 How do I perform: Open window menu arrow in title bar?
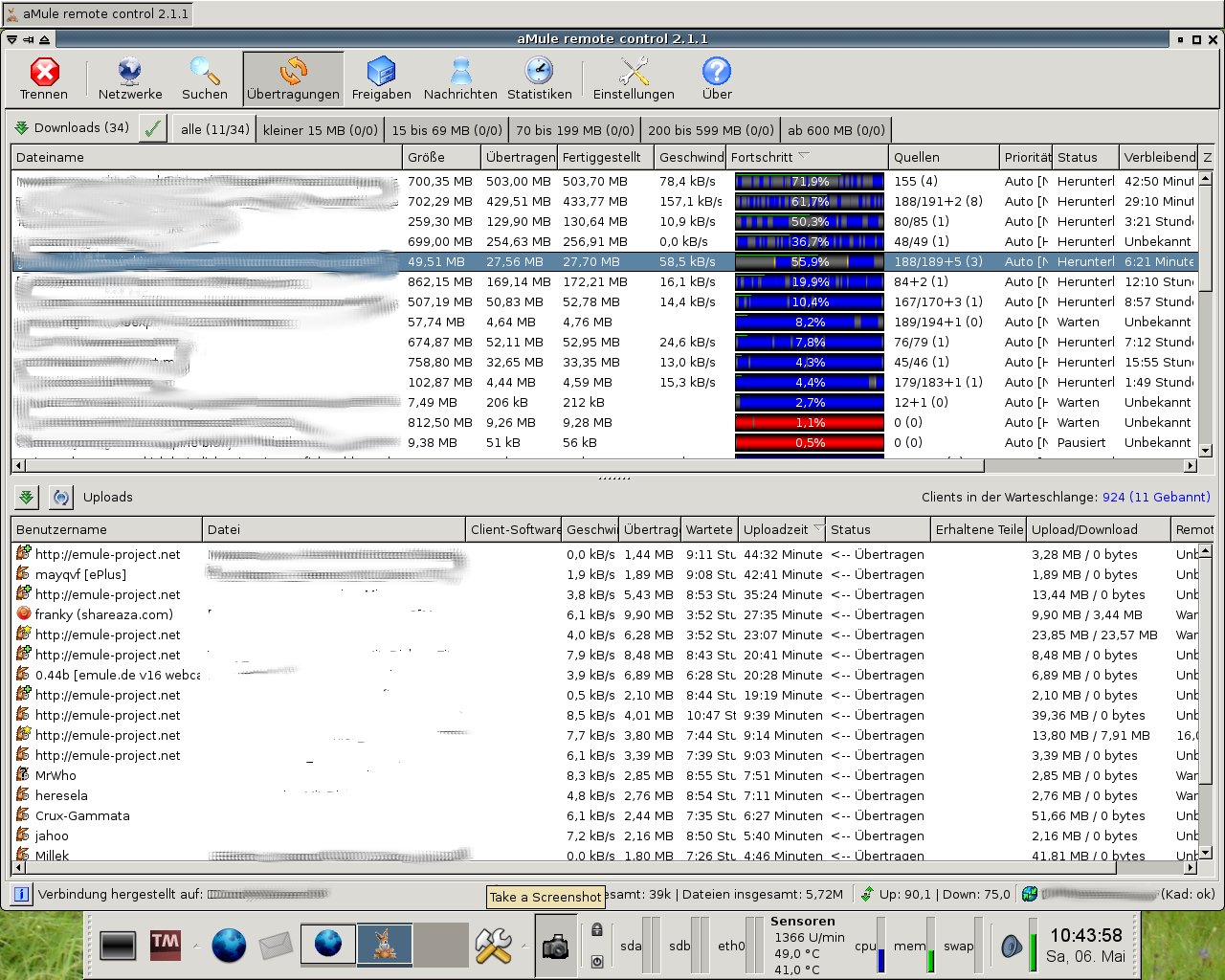(x=11, y=39)
